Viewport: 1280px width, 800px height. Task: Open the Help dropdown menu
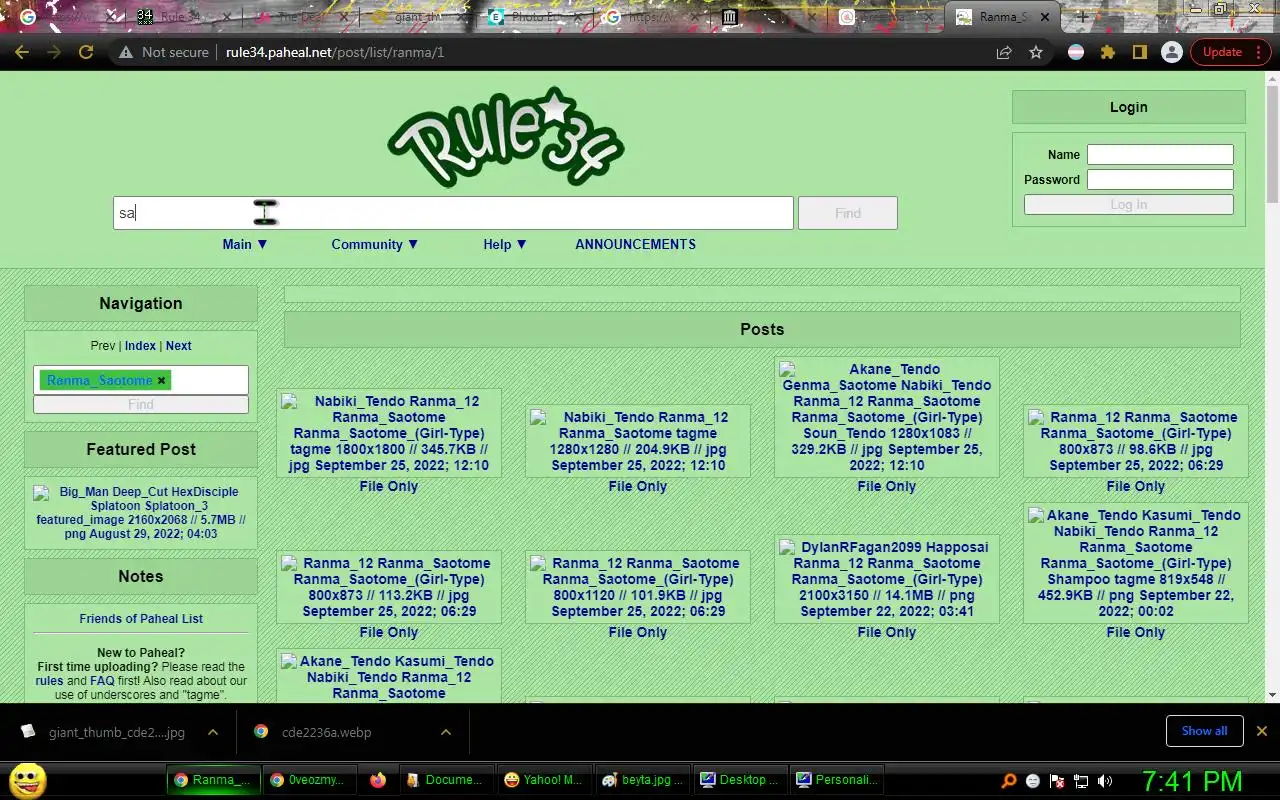[505, 244]
